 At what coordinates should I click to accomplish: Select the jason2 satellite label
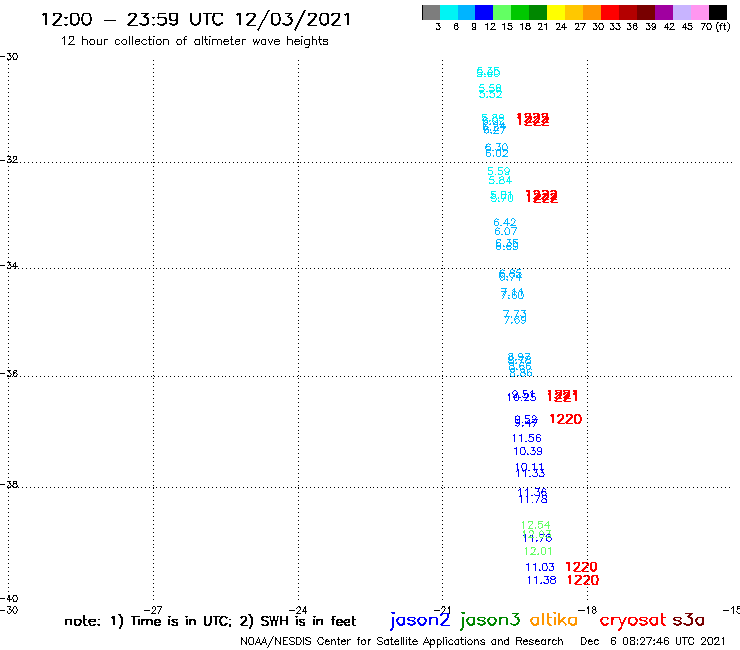click(x=420, y=620)
